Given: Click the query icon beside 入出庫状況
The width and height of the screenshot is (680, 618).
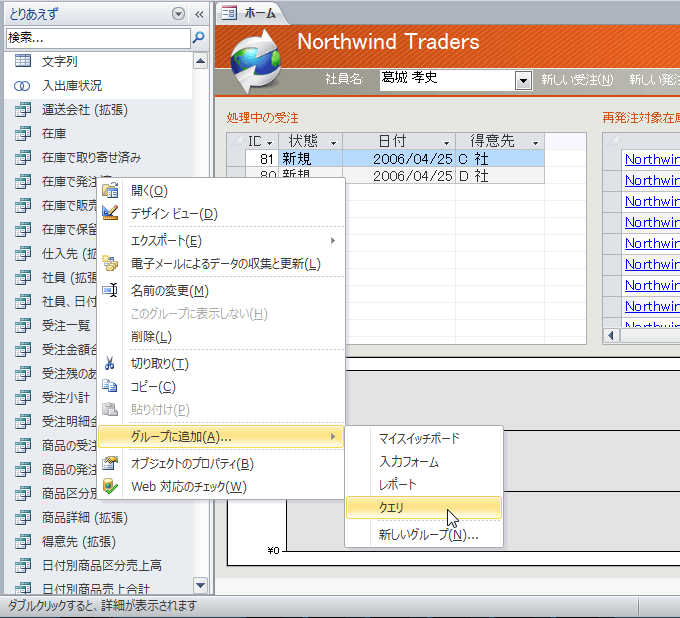Looking at the screenshot, I should [x=22, y=86].
